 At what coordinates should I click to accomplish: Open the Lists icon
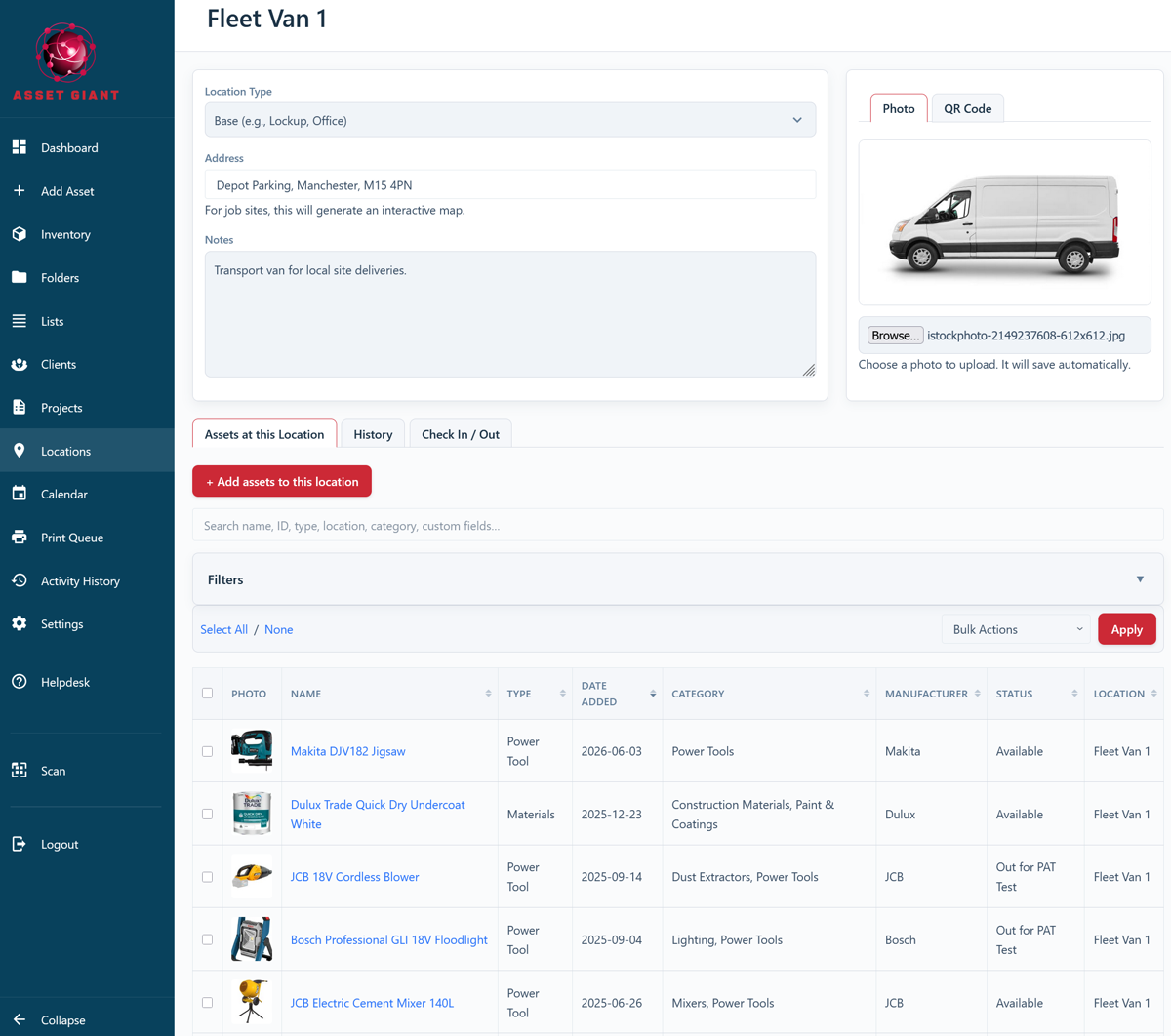pos(20,321)
